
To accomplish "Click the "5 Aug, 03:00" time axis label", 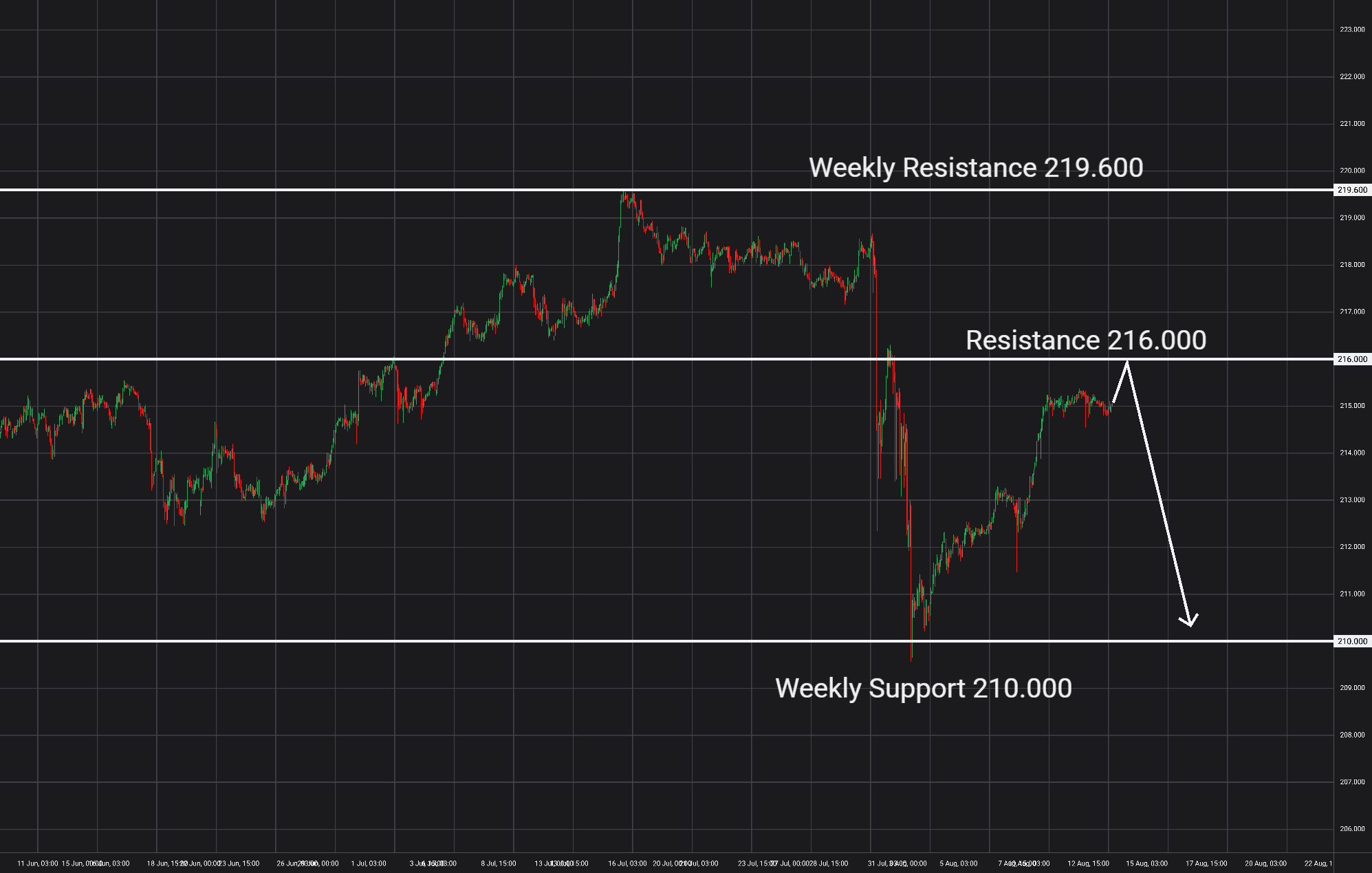I will click(959, 863).
